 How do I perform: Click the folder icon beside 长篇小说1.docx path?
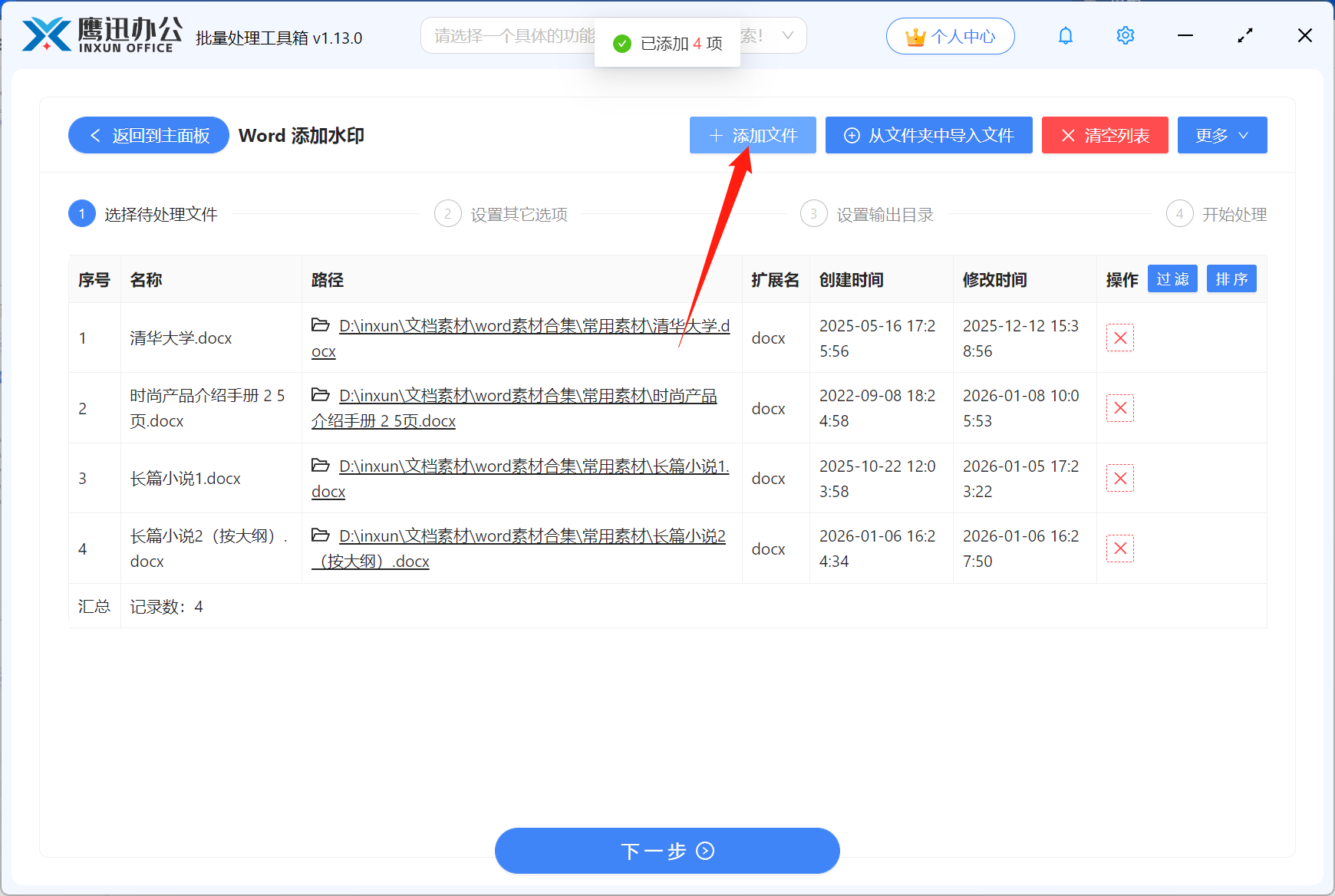coord(321,466)
